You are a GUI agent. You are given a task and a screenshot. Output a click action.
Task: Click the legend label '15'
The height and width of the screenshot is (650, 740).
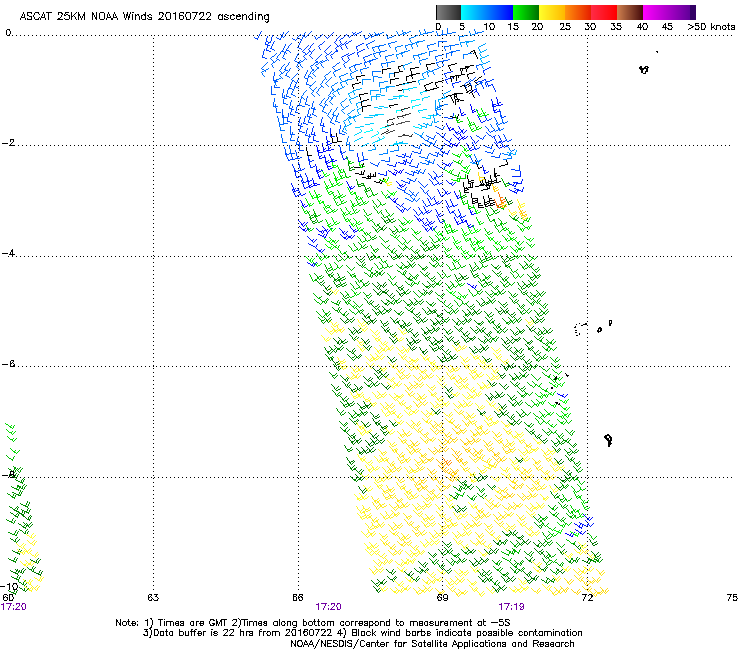coord(513,27)
